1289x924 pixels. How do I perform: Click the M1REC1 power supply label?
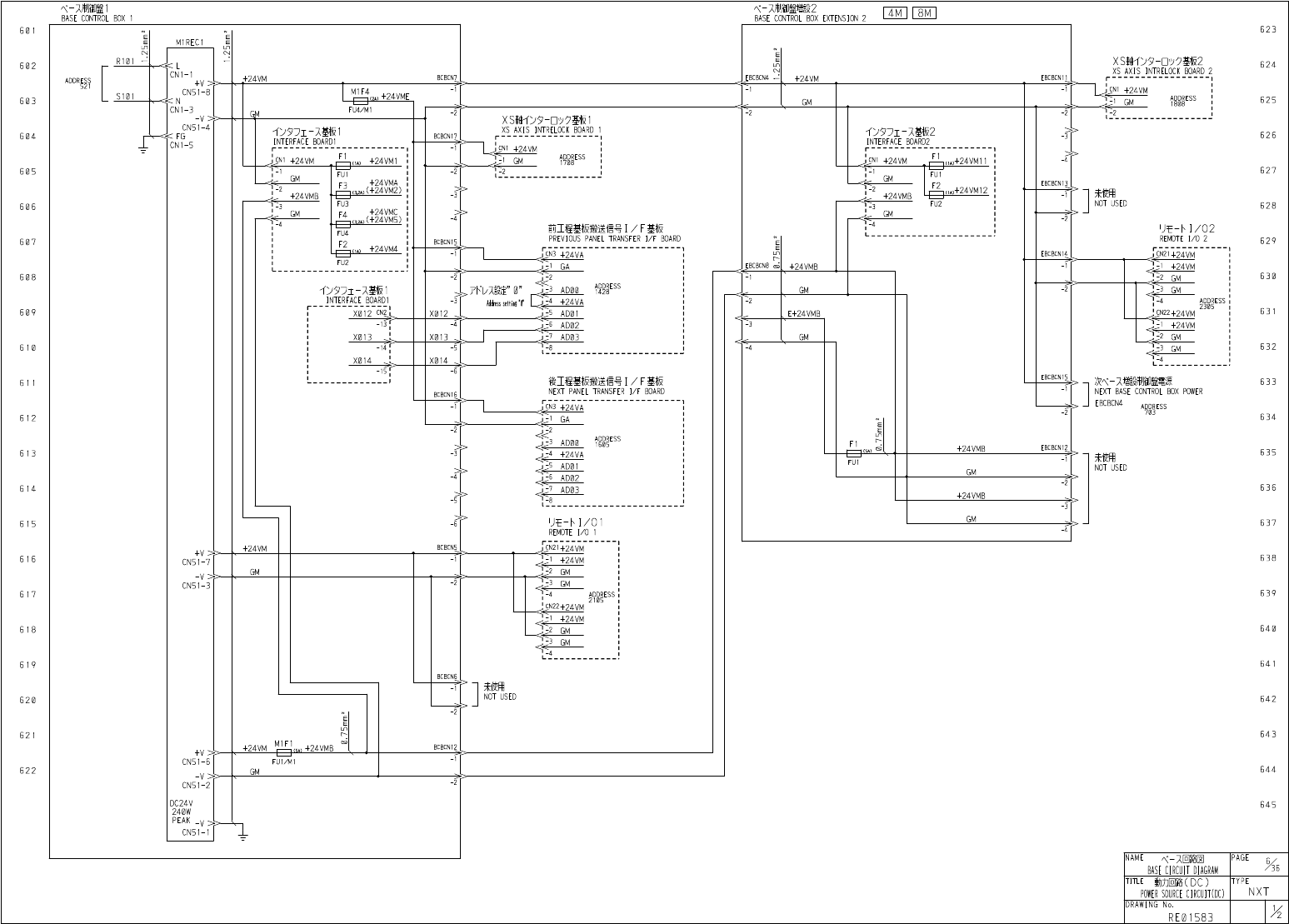(x=191, y=42)
